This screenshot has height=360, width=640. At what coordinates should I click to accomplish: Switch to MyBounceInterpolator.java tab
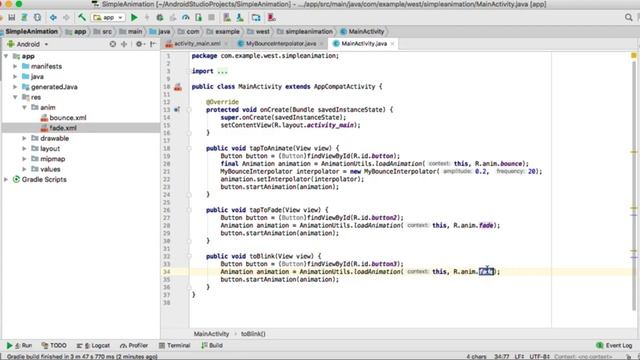tap(281, 44)
